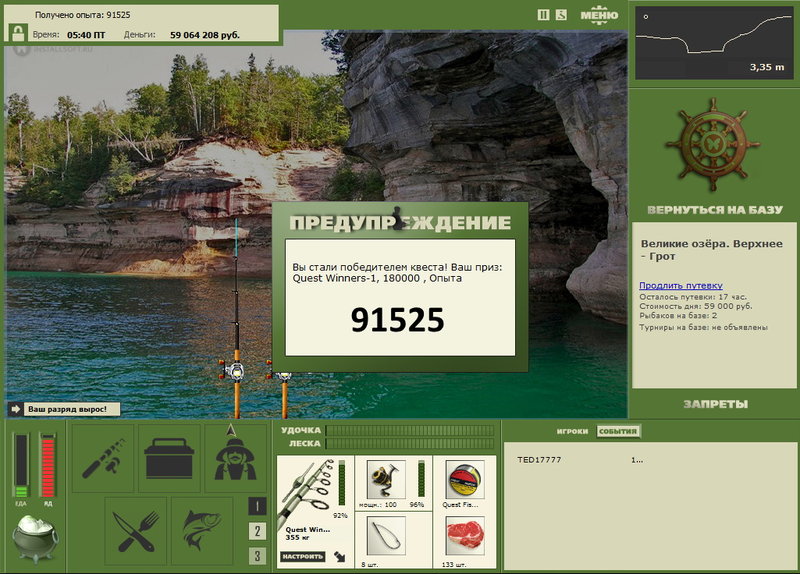Image resolution: width=800 pixels, height=574 pixels.
Task: Expand rod setup with the arrow icon
Action: click(340, 556)
